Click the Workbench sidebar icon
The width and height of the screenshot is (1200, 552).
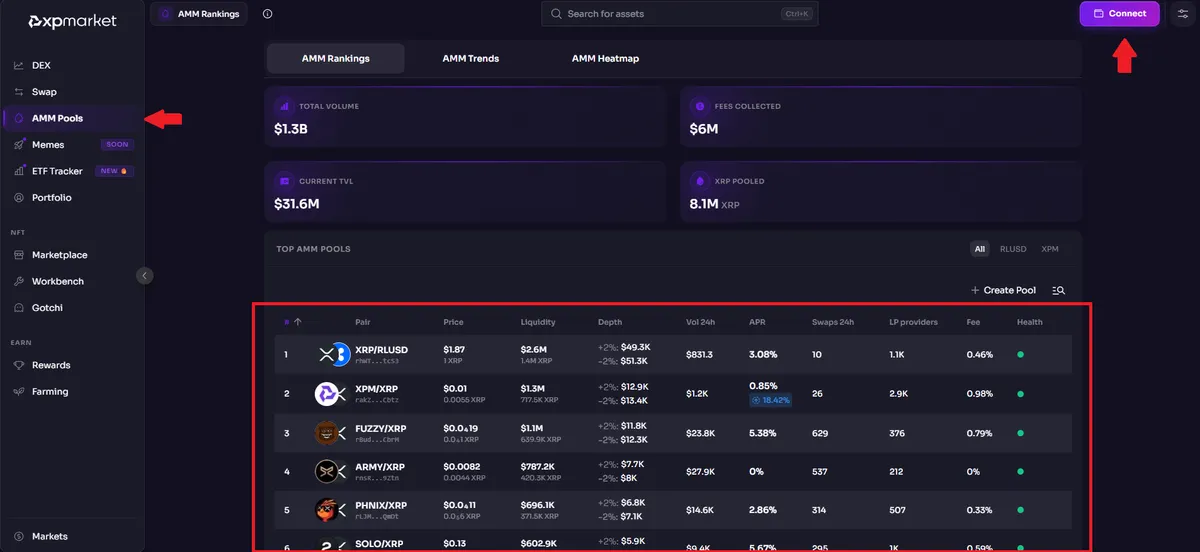click(x=18, y=282)
